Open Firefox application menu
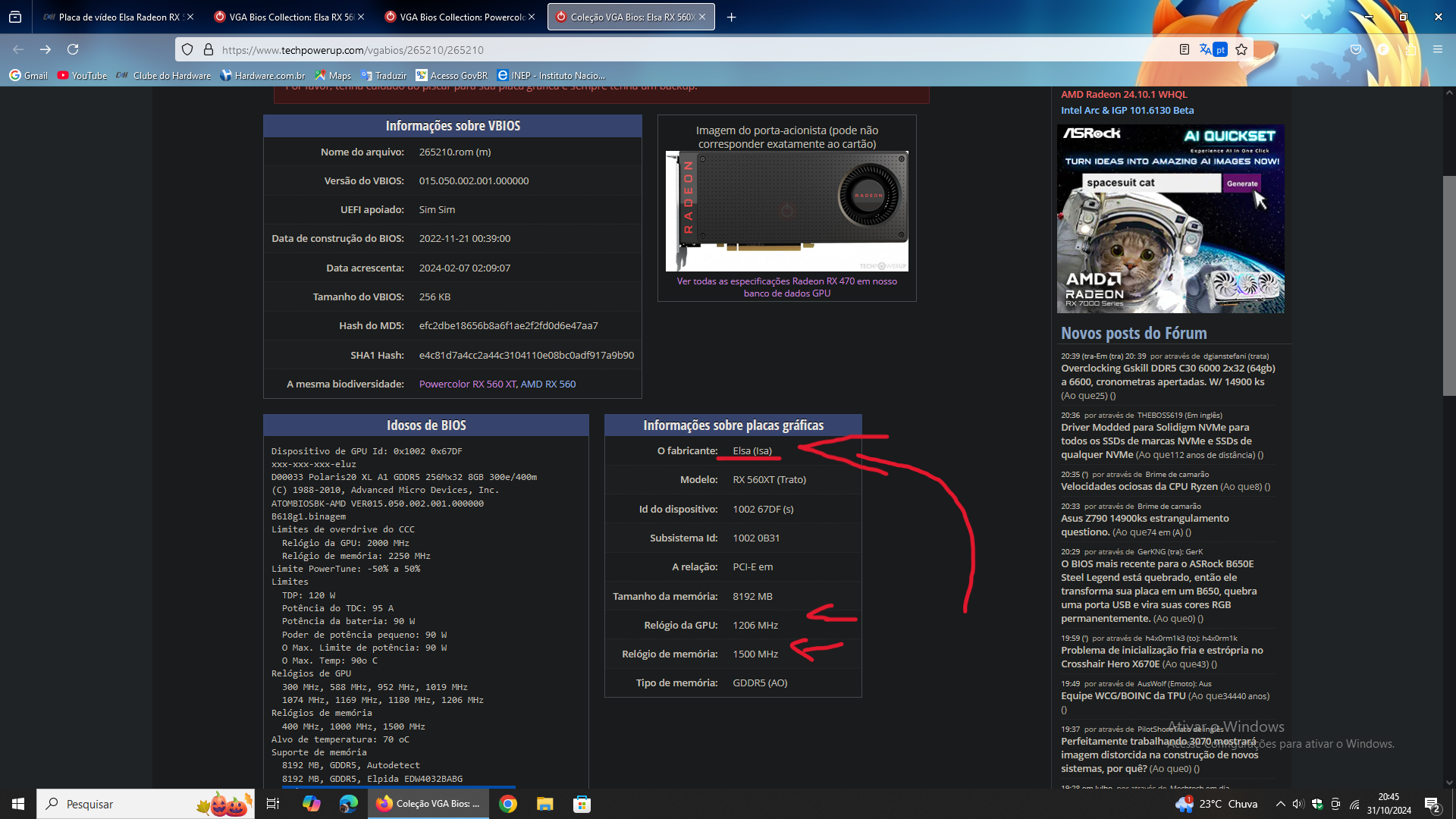Screen dimensions: 1456x819 coord(1437,49)
